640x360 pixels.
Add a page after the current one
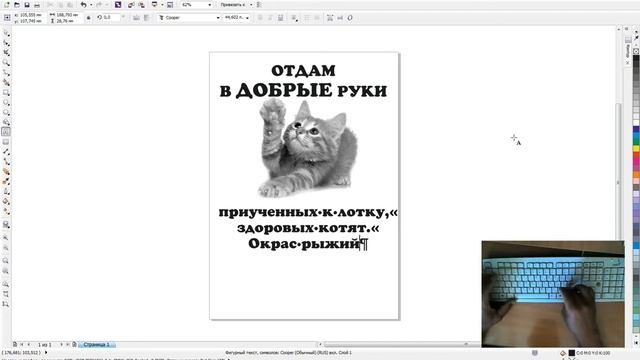click(x=74, y=345)
